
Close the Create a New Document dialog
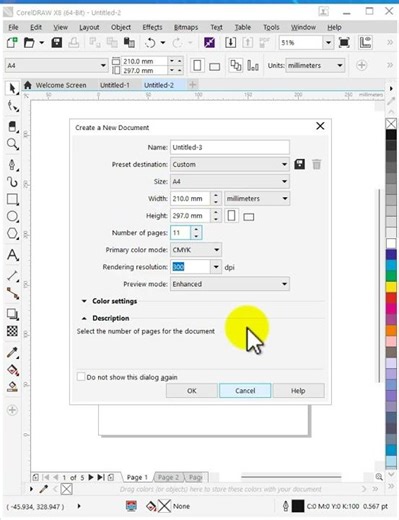320,126
